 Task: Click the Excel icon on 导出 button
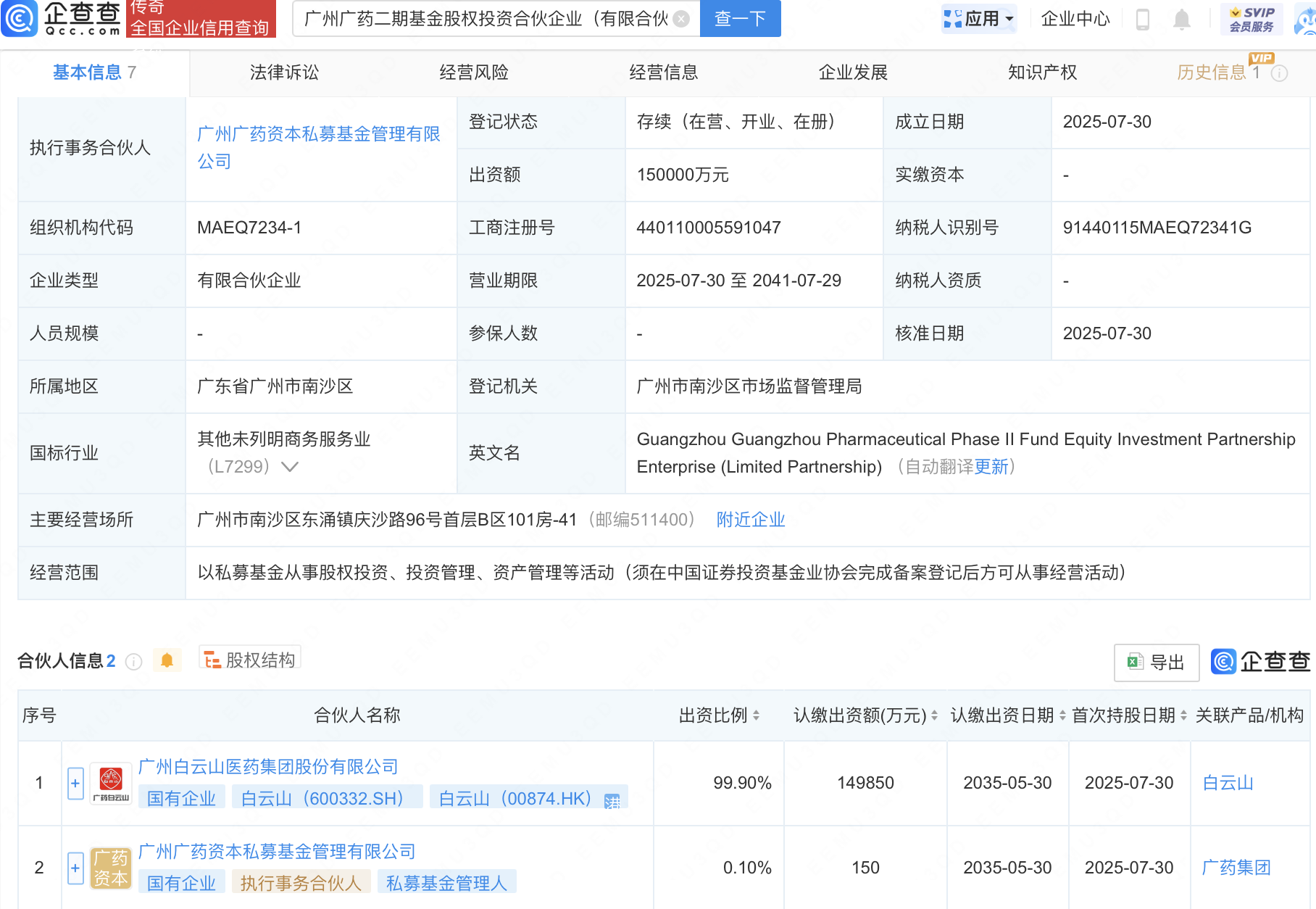[1134, 662]
